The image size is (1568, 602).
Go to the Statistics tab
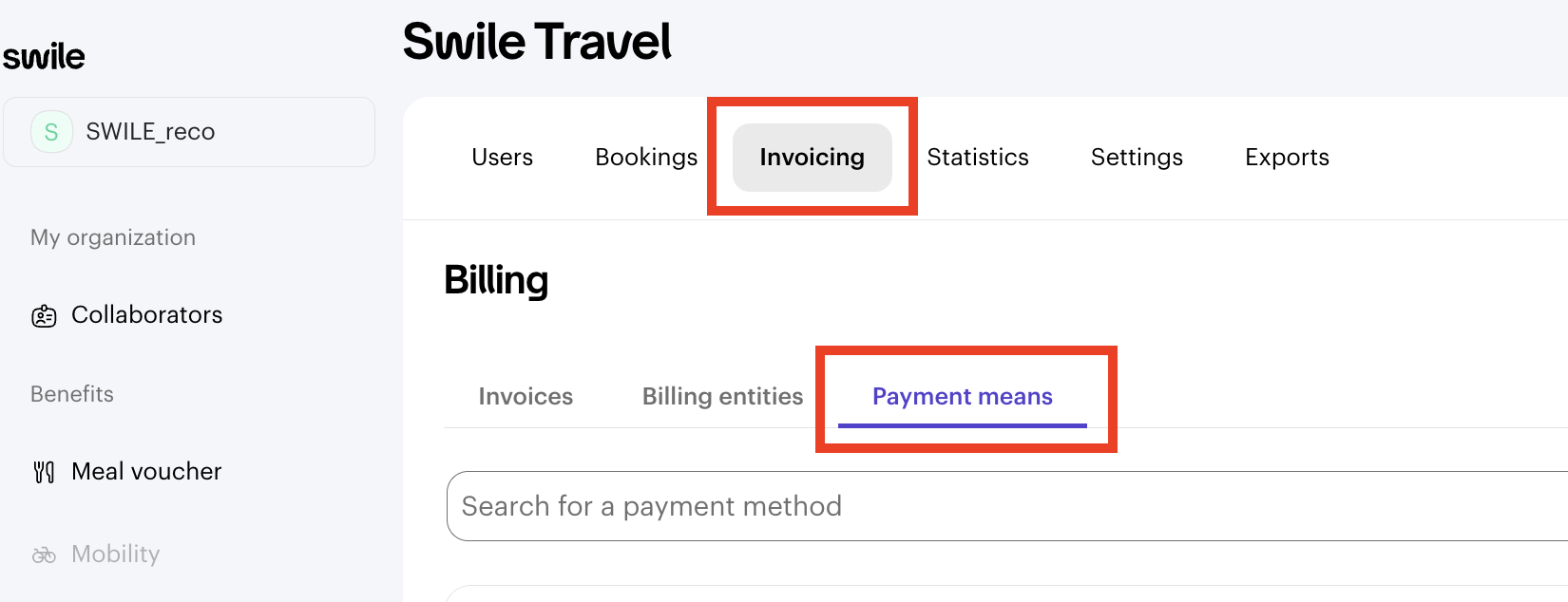(x=978, y=158)
